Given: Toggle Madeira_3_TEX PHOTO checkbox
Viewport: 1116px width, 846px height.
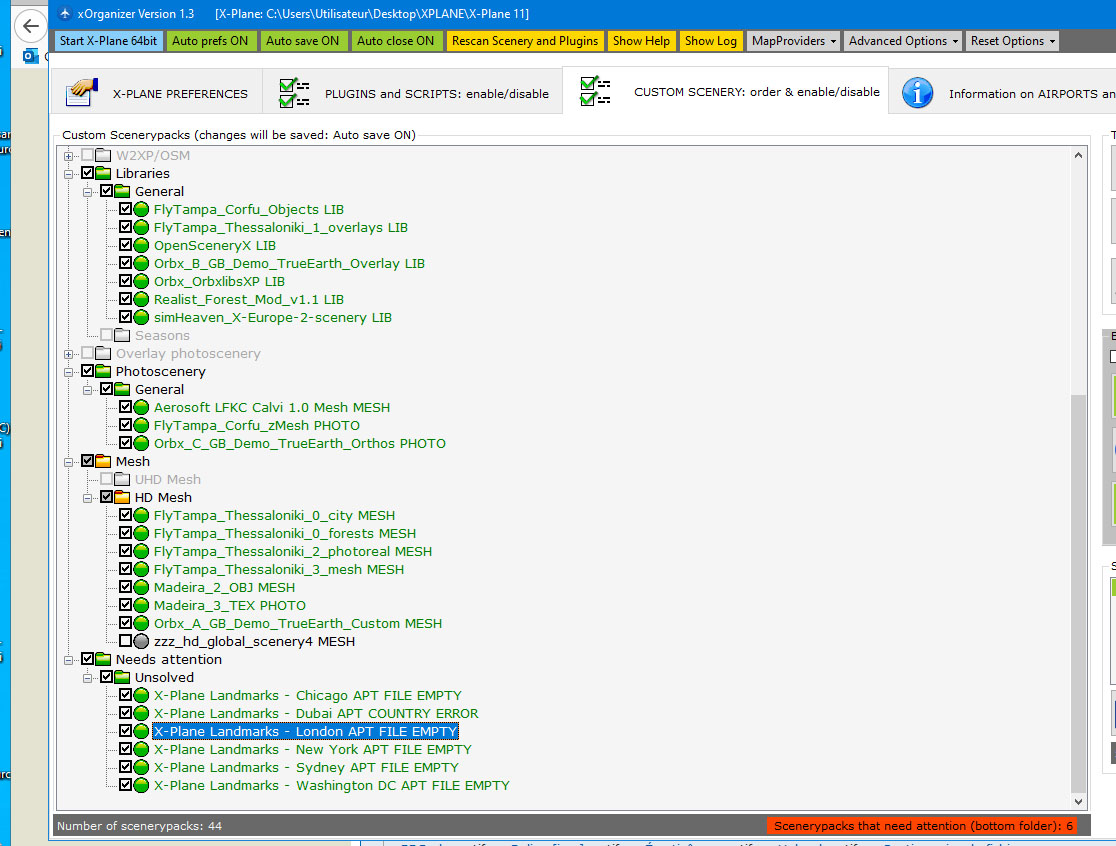Looking at the screenshot, I should (125, 605).
